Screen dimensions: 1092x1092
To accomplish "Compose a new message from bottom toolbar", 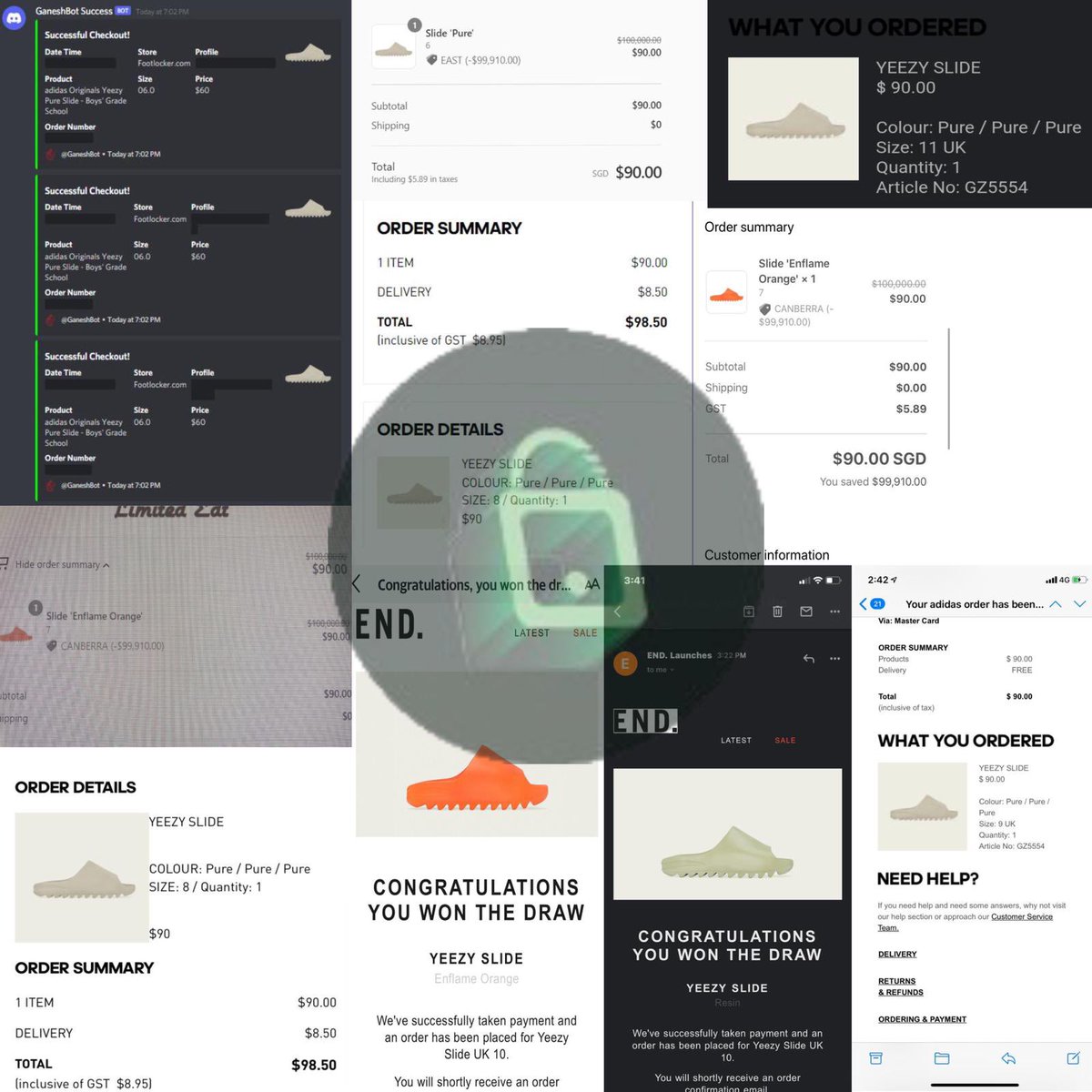I will [x=1073, y=1058].
